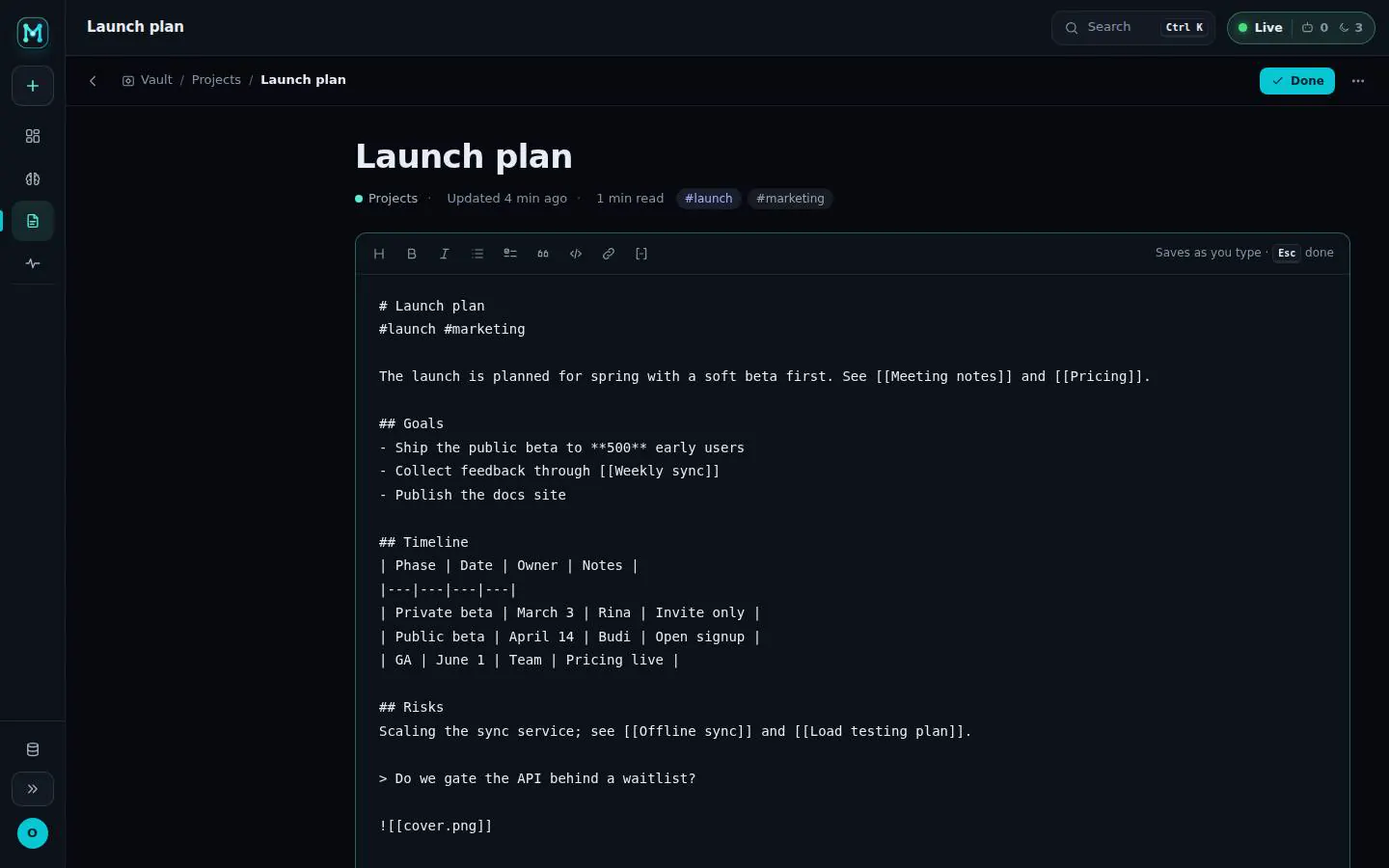Open the #launch tag

click(709, 199)
